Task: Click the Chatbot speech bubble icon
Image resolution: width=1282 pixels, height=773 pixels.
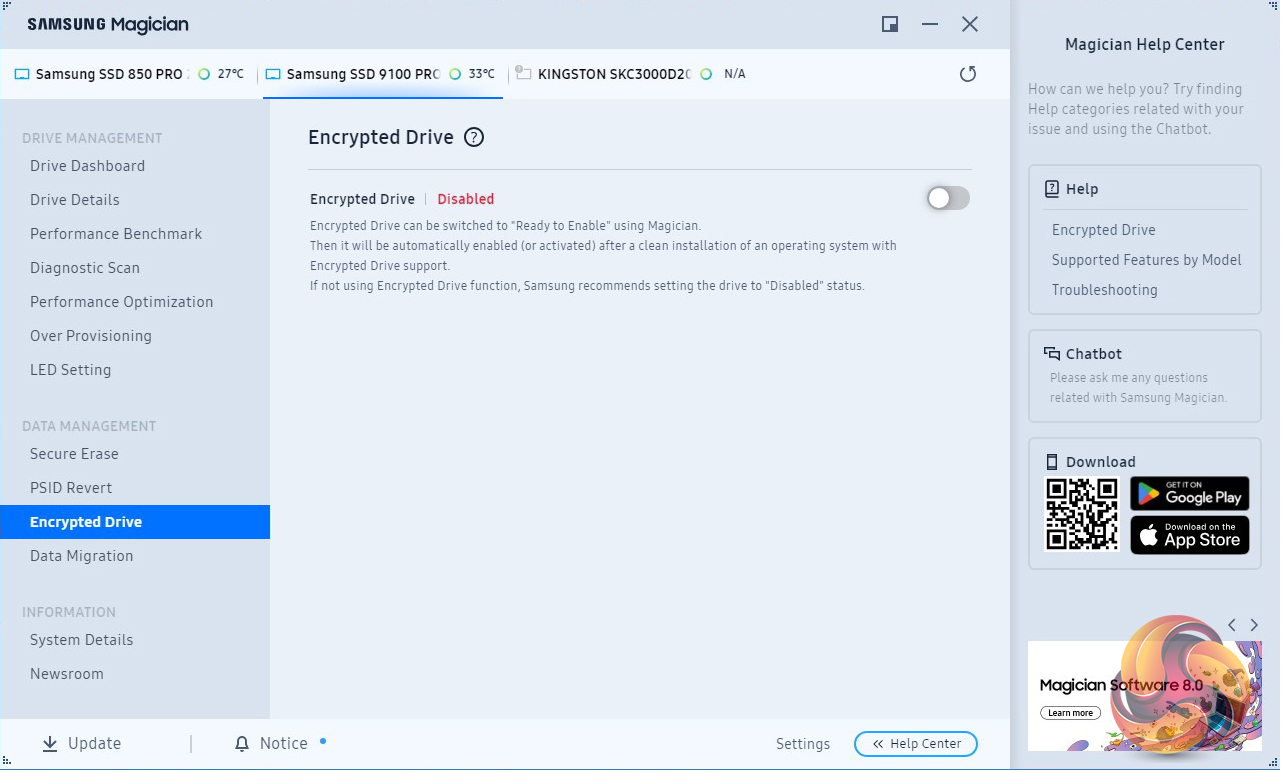Action: point(1052,354)
